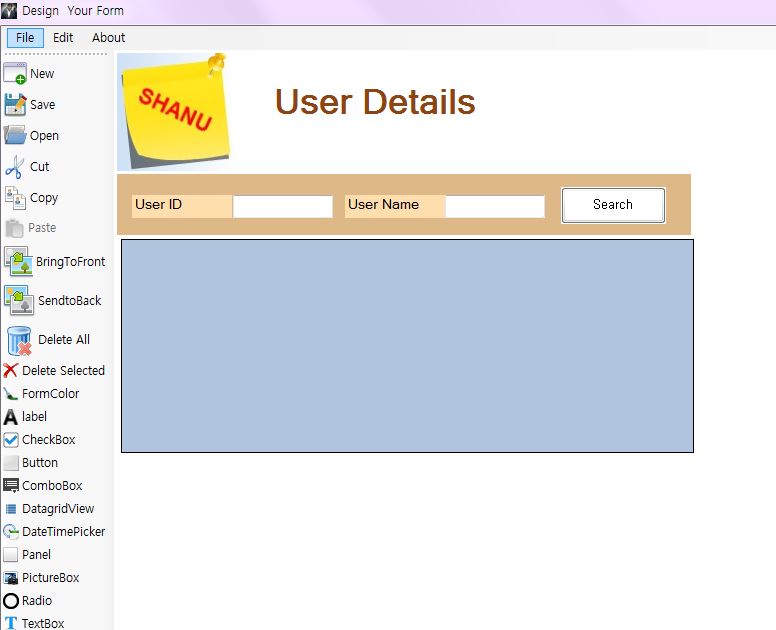Click the red X Delete Selected icon
The height and width of the screenshot is (630, 776).
pos(10,370)
